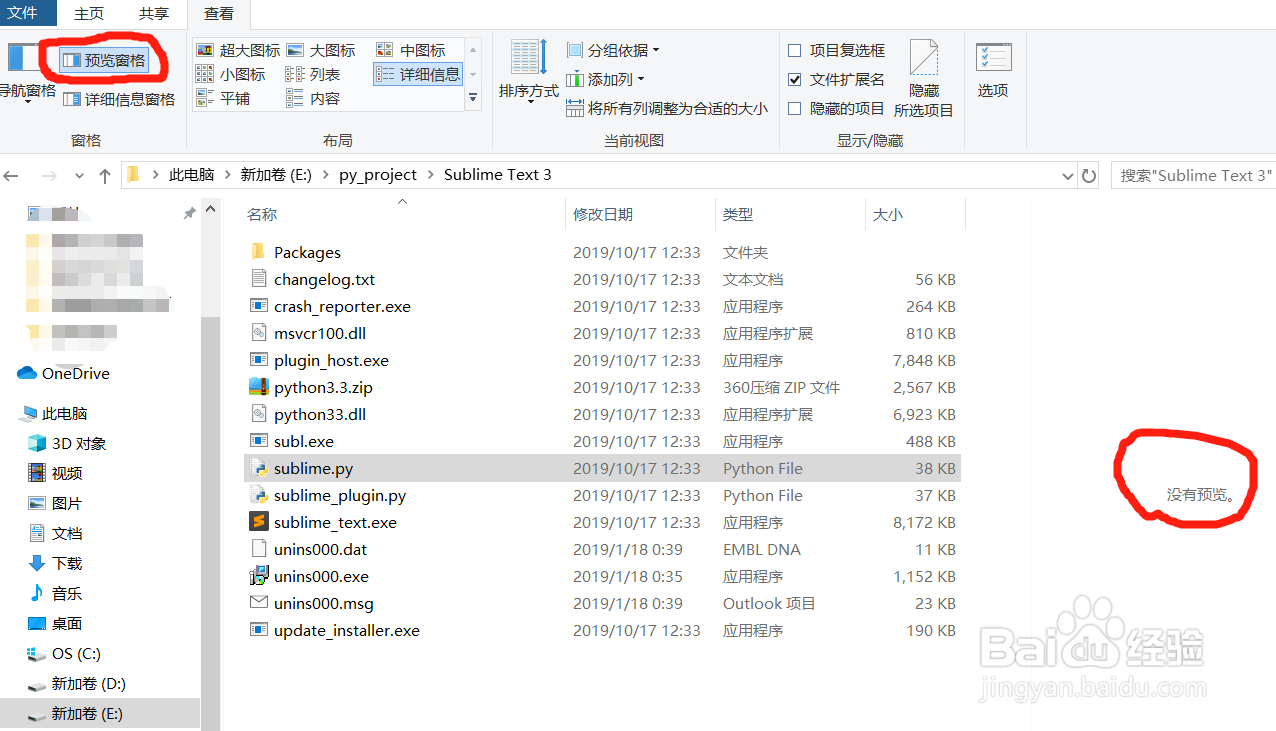Screen dimensions: 1276x731
Task: Click the 隐藏所选项目 hide selected items icon
Action: coord(922,70)
